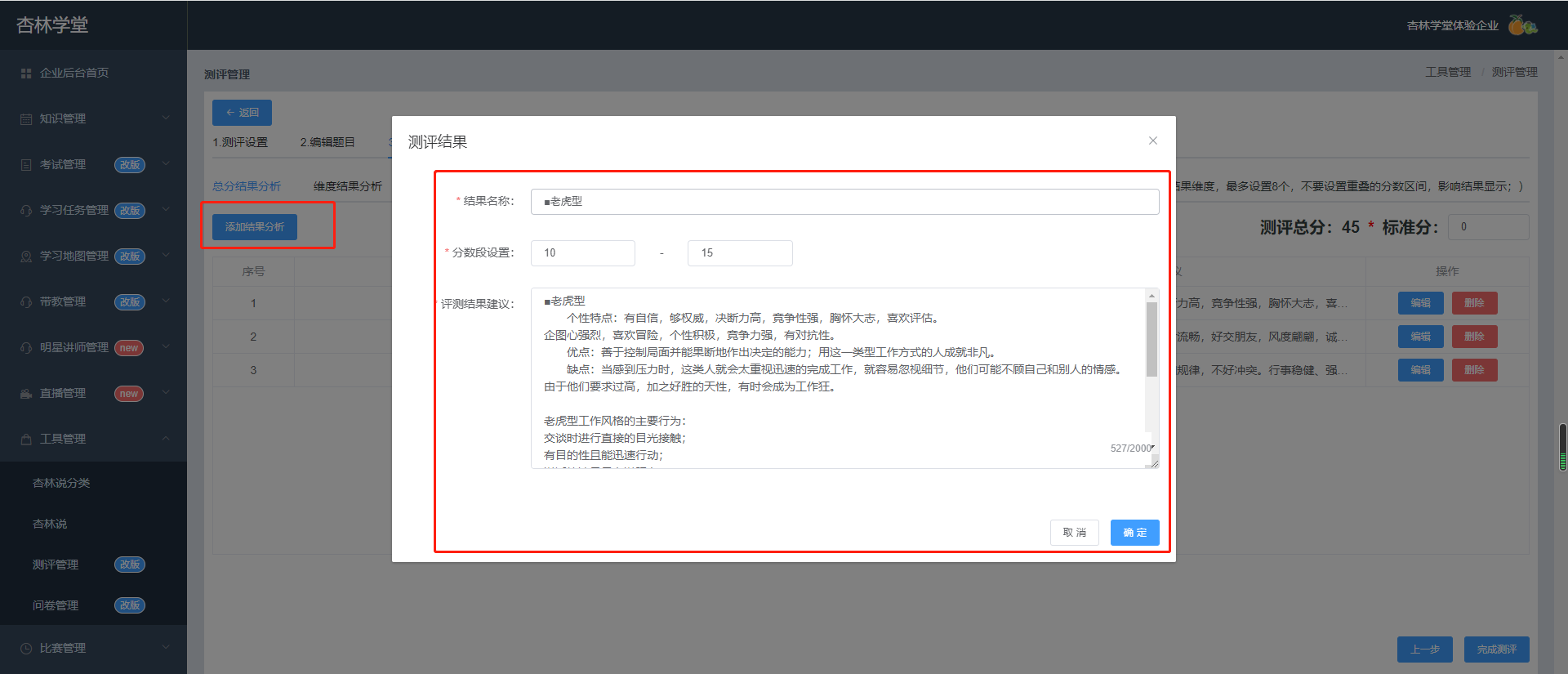Confirm the result with 确定

click(x=1134, y=533)
